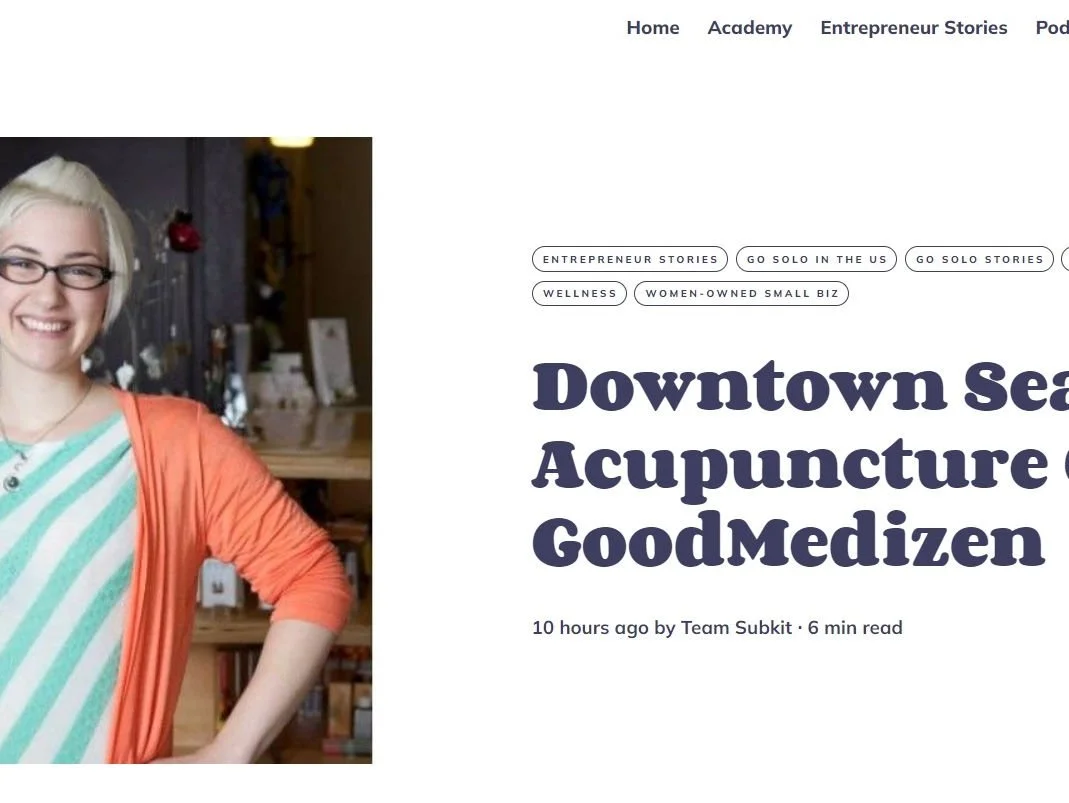Click the article's featured photo
The image size is (1069, 803).
(186, 450)
